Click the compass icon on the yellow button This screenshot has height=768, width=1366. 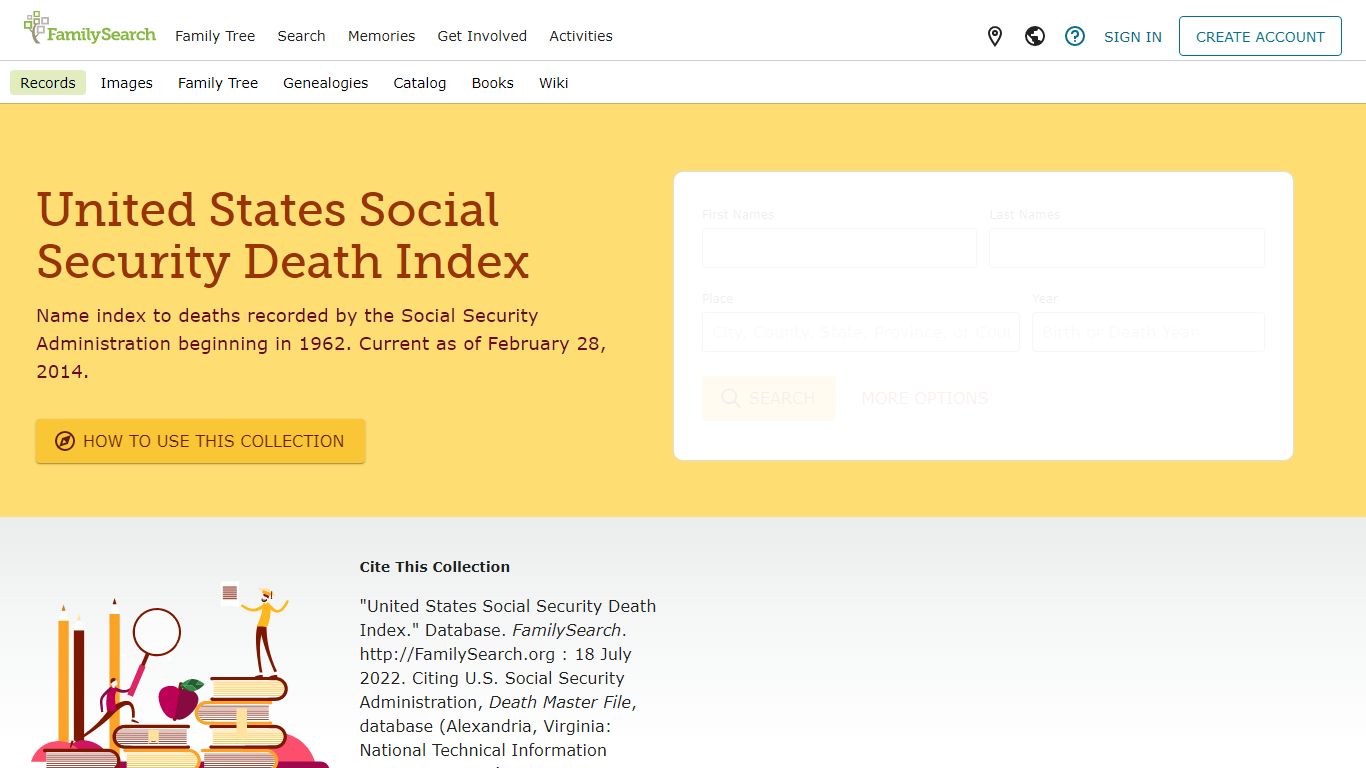(x=62, y=441)
